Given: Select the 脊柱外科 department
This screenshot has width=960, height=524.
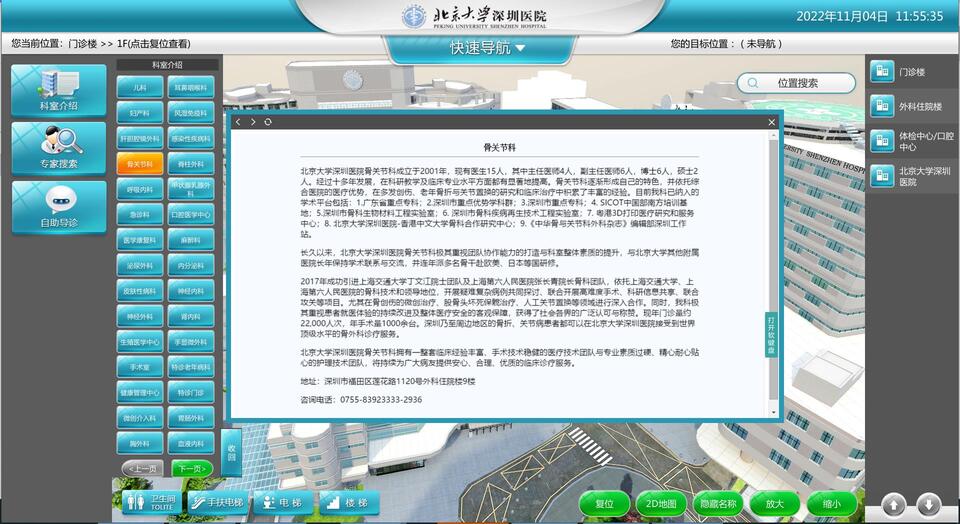Looking at the screenshot, I should [191, 163].
